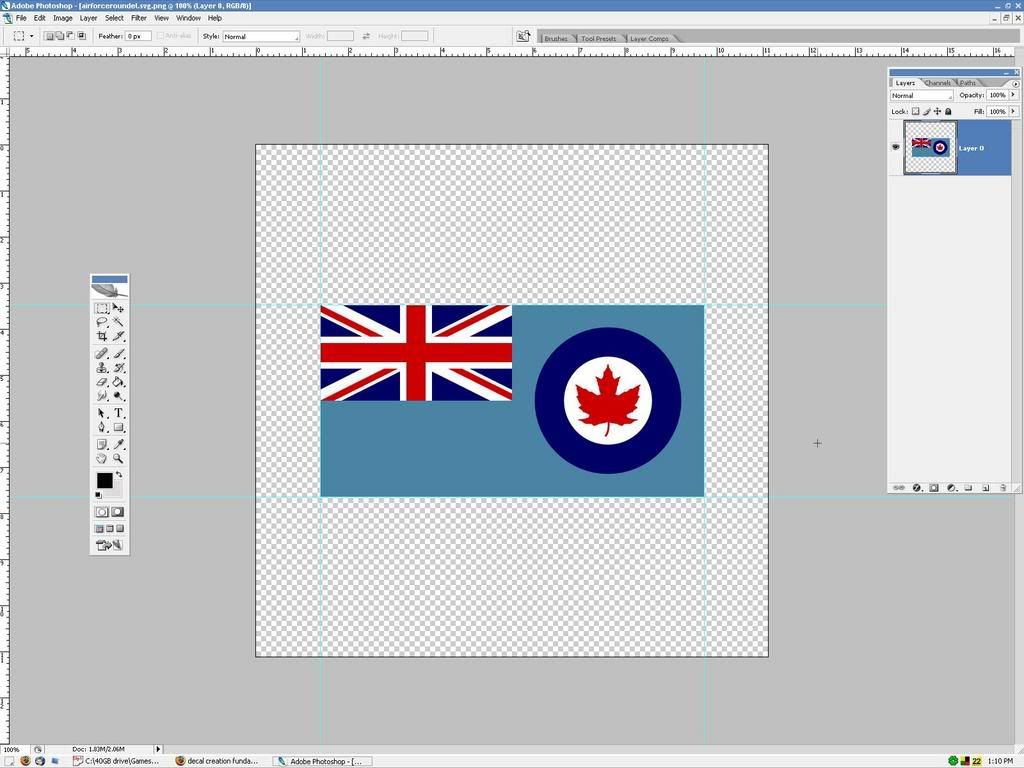Switch to the Channels tab
Screen dimensions: 1024x768
937,83
